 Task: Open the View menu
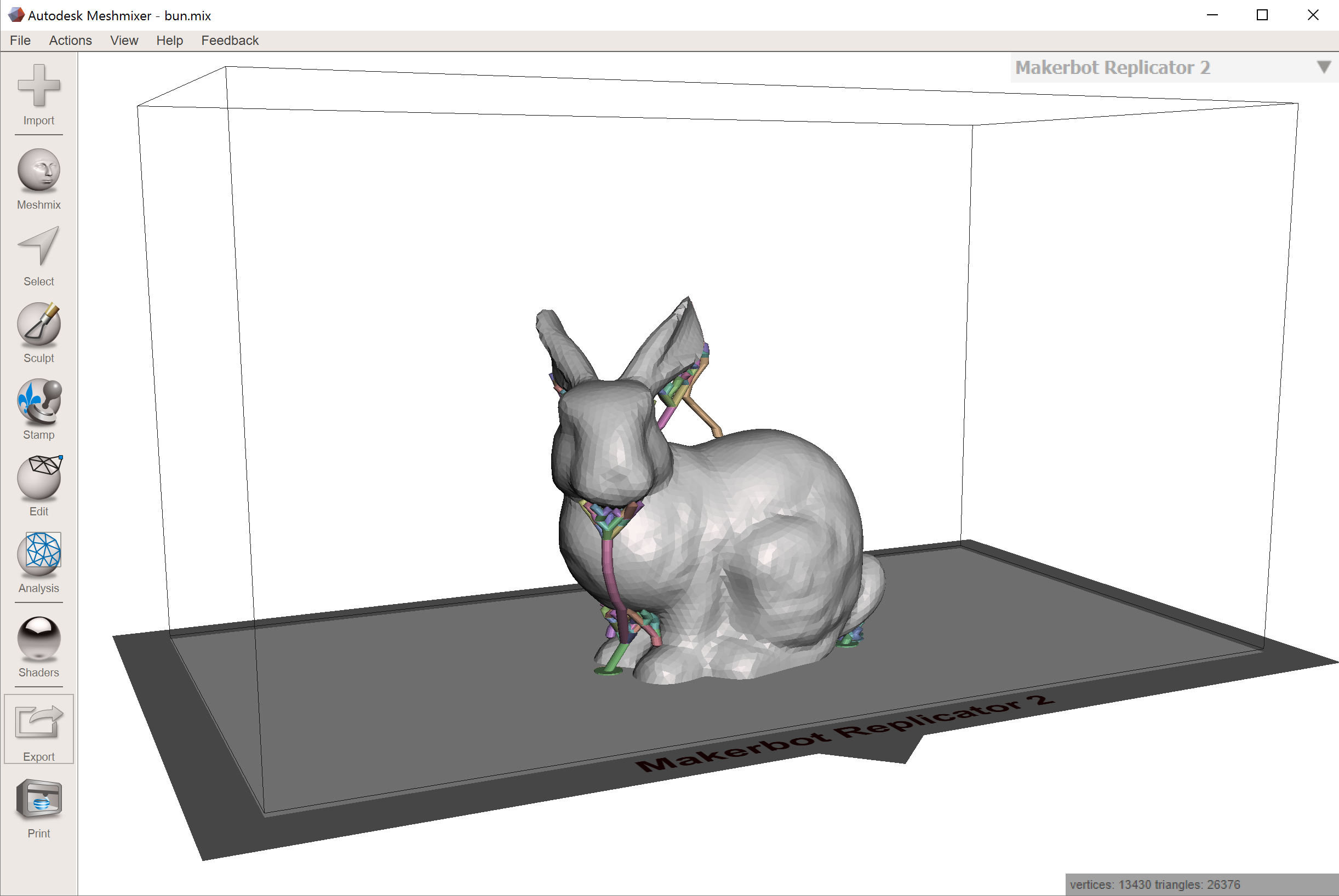(x=124, y=41)
